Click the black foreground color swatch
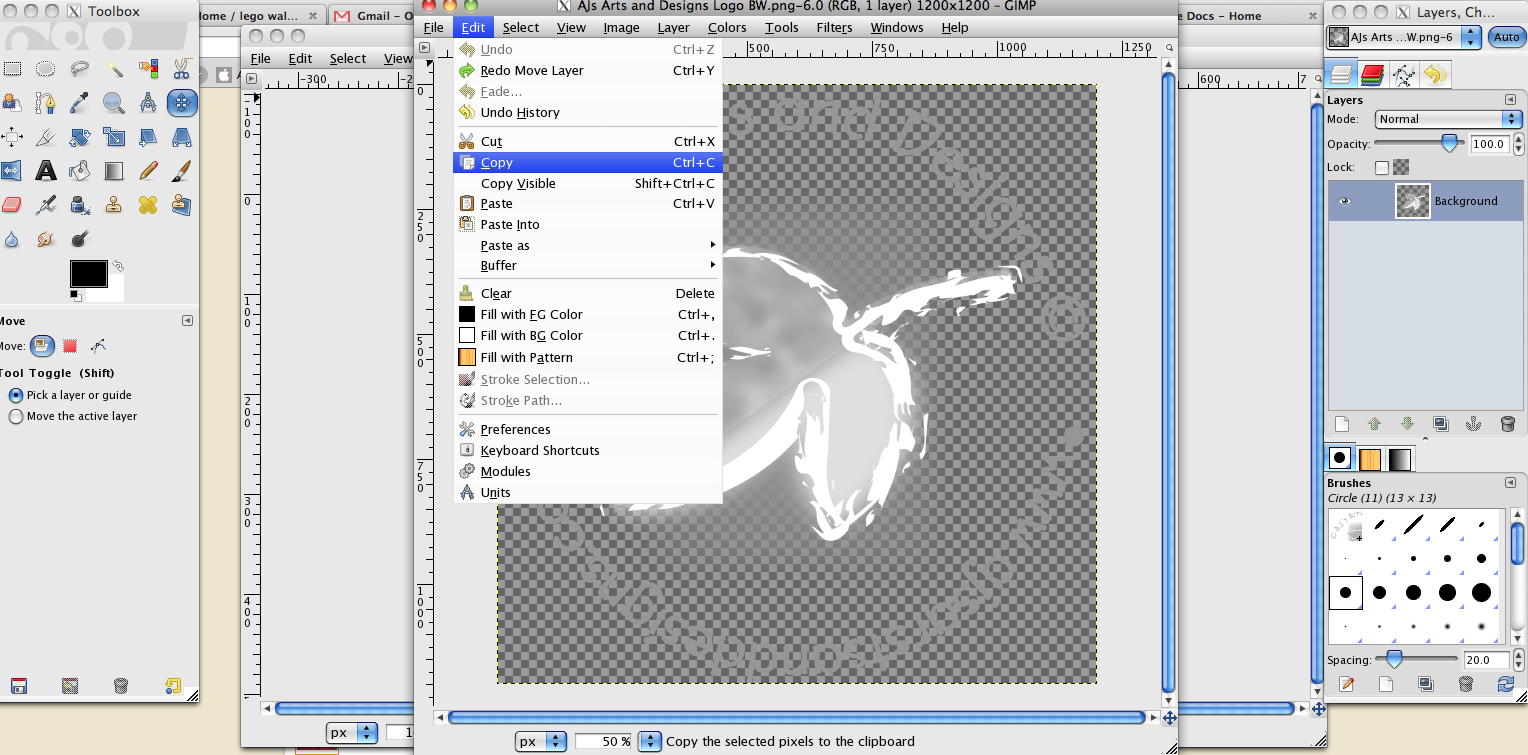 (x=88, y=273)
